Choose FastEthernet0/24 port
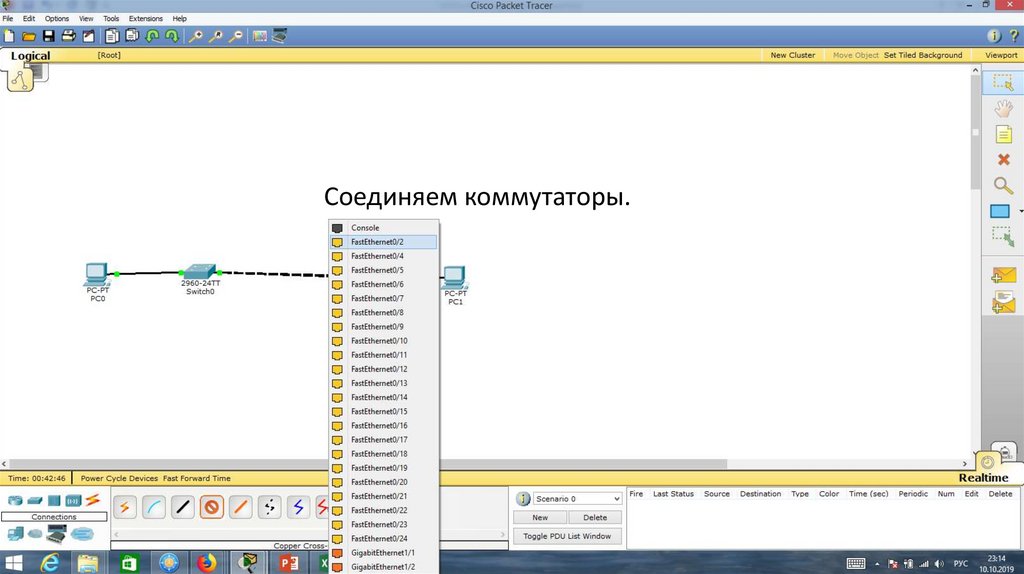Image resolution: width=1024 pixels, height=574 pixels. (383, 539)
